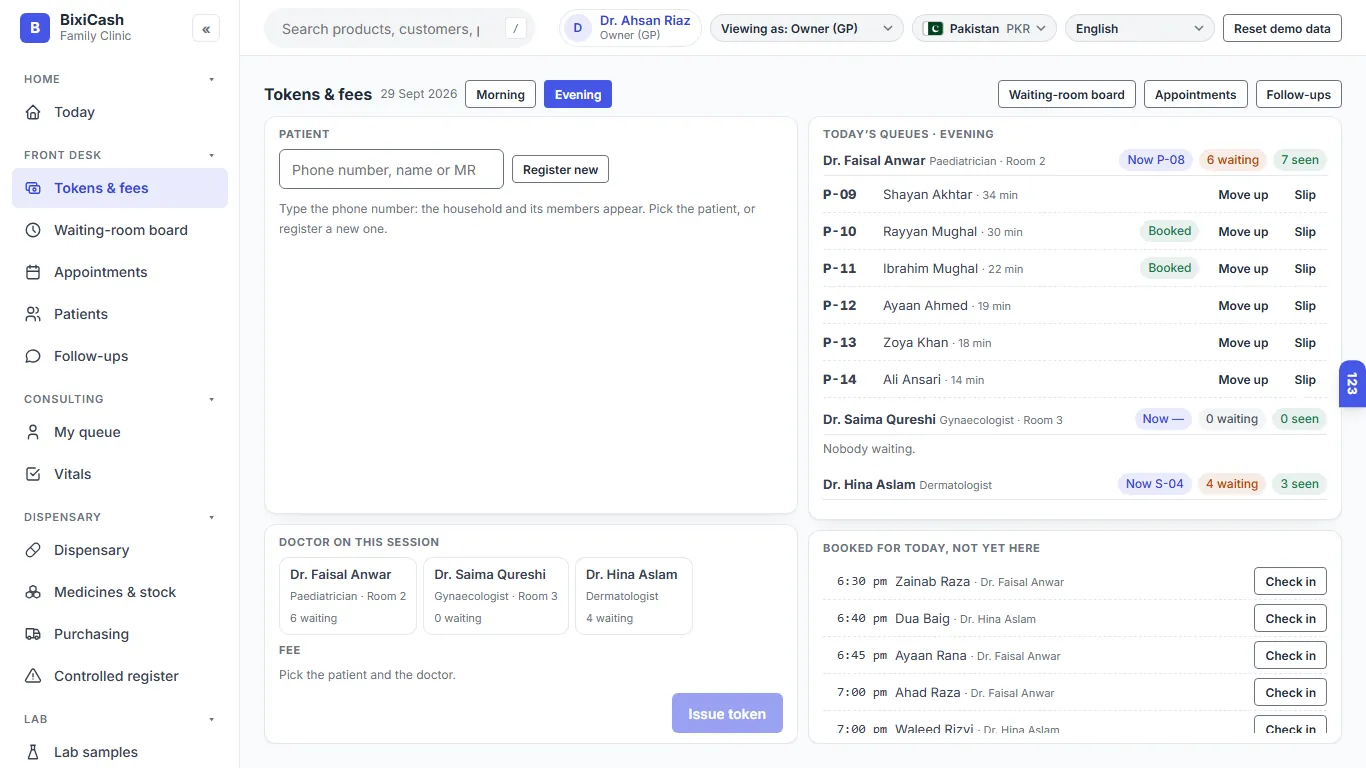
Task: Click the BixiCash logo icon
Action: (x=35, y=28)
